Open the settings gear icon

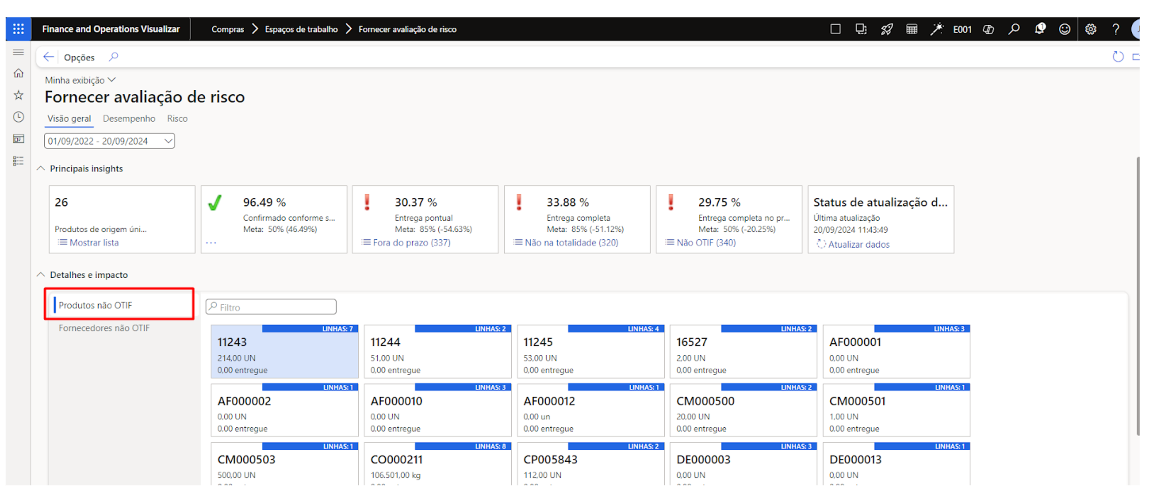1091,29
